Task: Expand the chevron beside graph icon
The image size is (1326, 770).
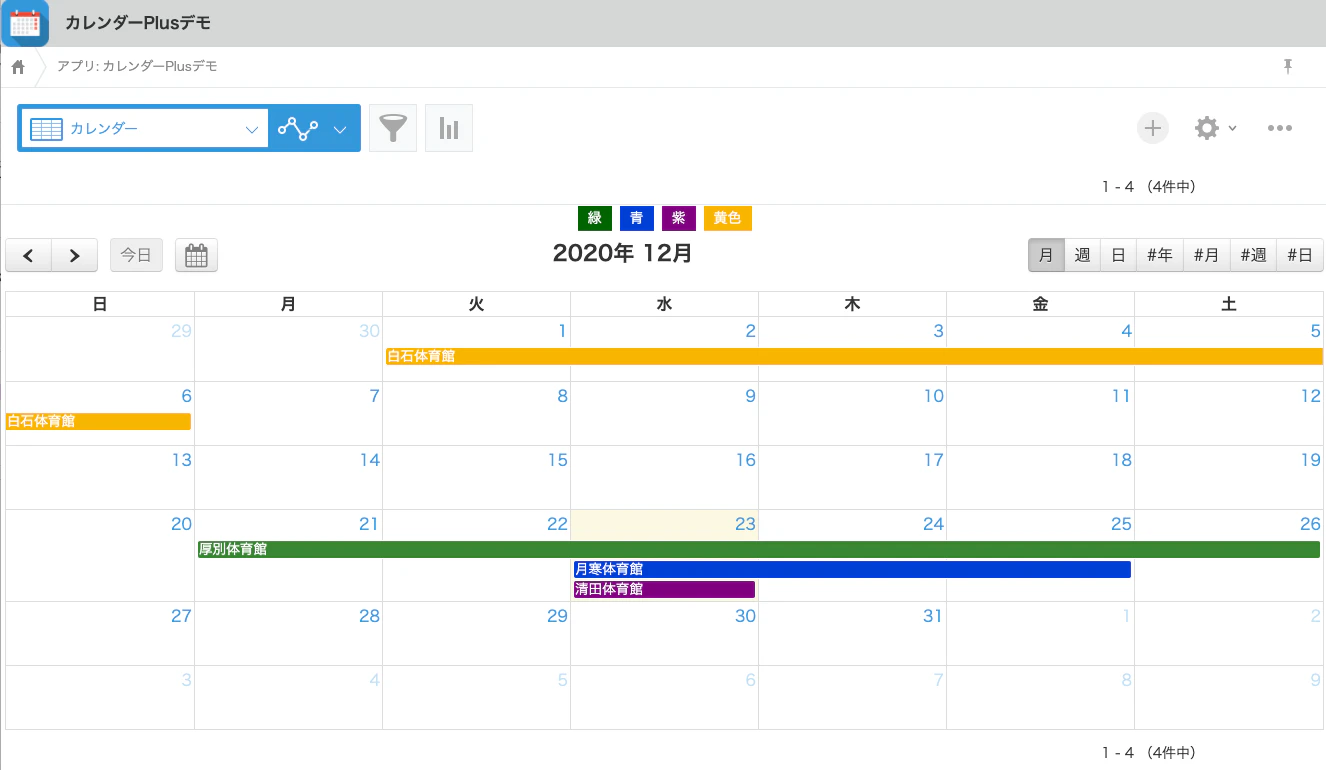Action: tap(340, 129)
